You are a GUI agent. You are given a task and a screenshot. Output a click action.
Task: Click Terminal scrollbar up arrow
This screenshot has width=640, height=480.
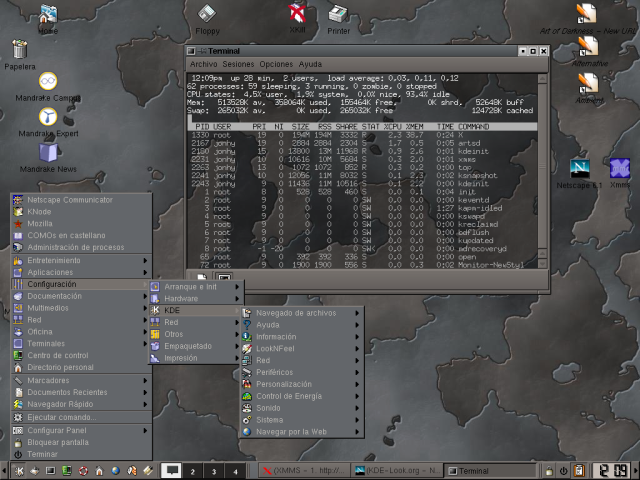(542, 78)
